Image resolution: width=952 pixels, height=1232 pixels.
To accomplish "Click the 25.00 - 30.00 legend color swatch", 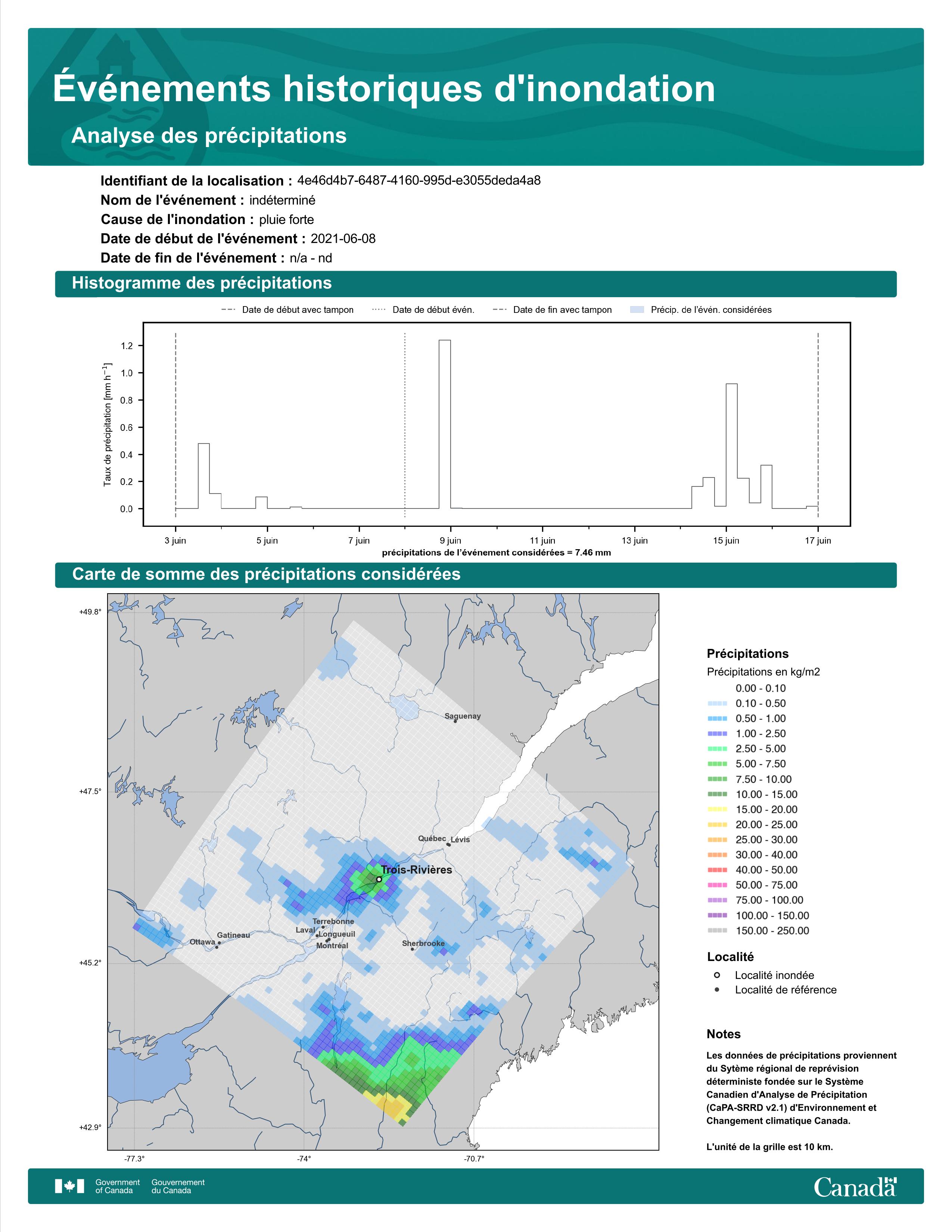I will click(x=718, y=840).
